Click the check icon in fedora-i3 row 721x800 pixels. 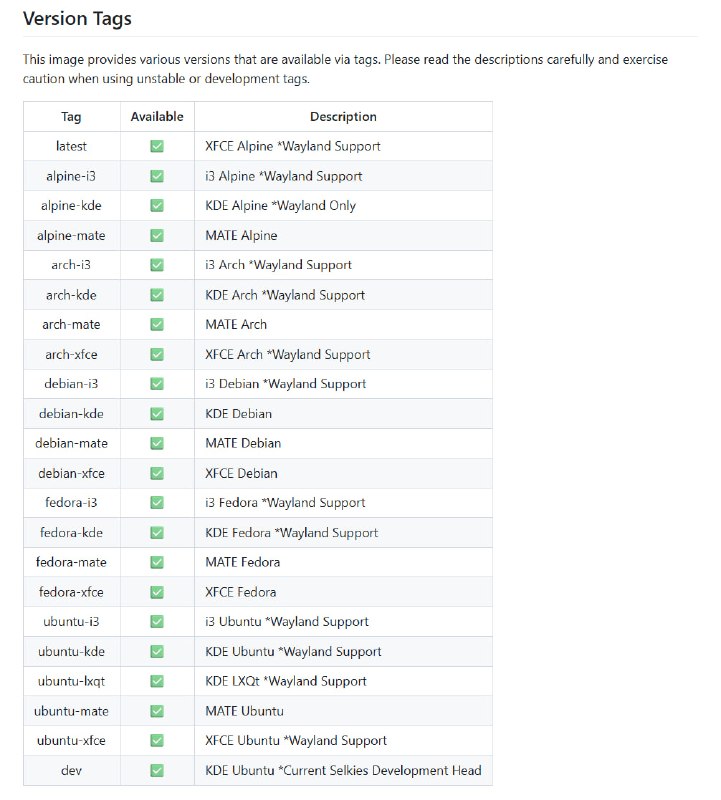157,503
